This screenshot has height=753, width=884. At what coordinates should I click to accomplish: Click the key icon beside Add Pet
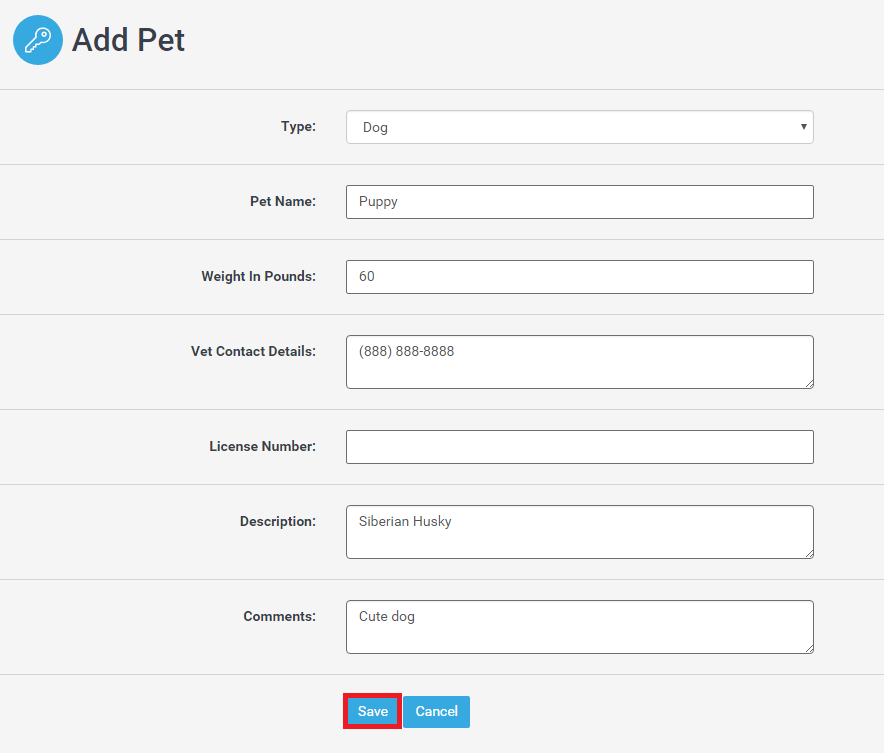(x=38, y=40)
